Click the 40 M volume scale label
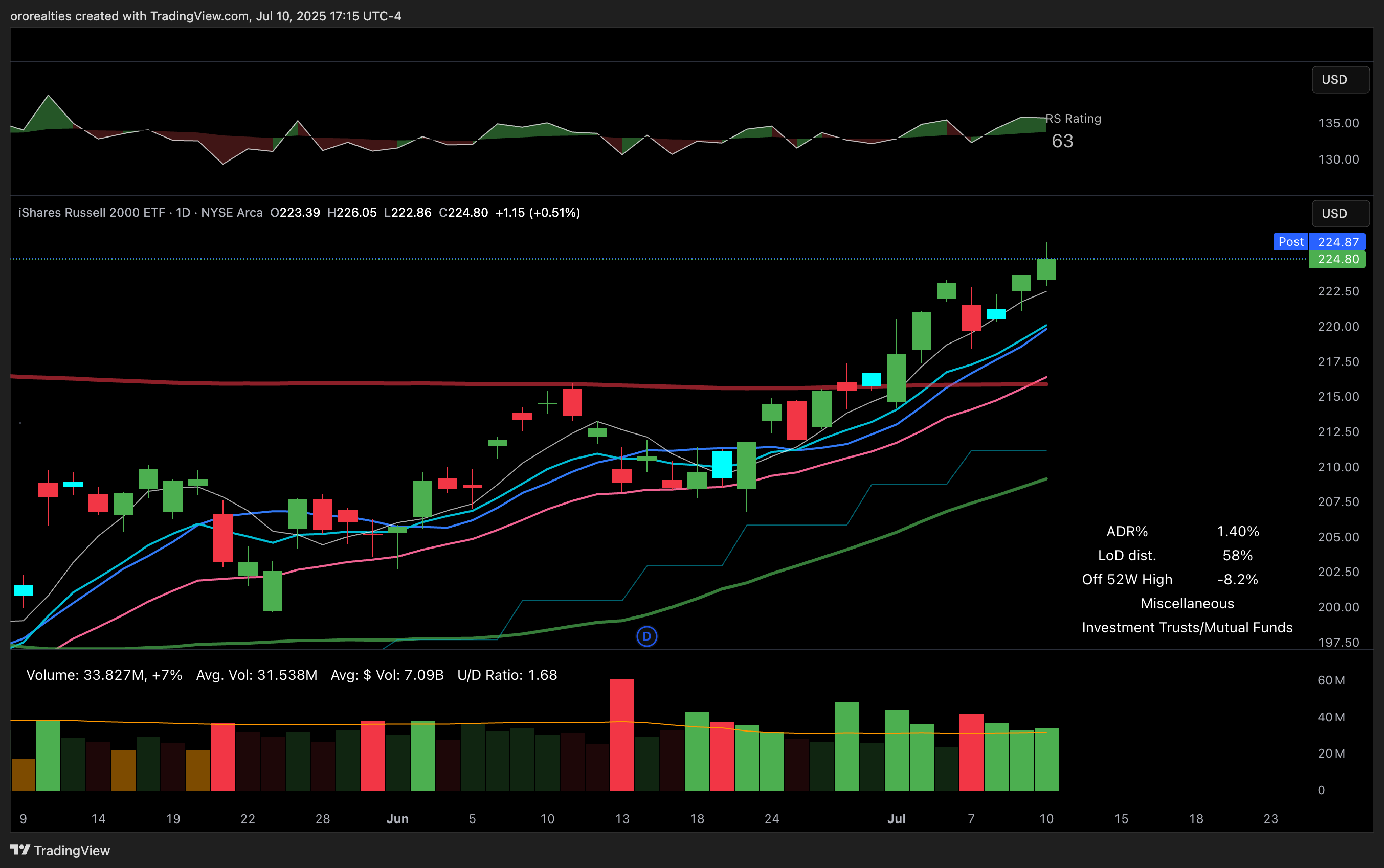The width and height of the screenshot is (1384, 868). coord(1331,718)
